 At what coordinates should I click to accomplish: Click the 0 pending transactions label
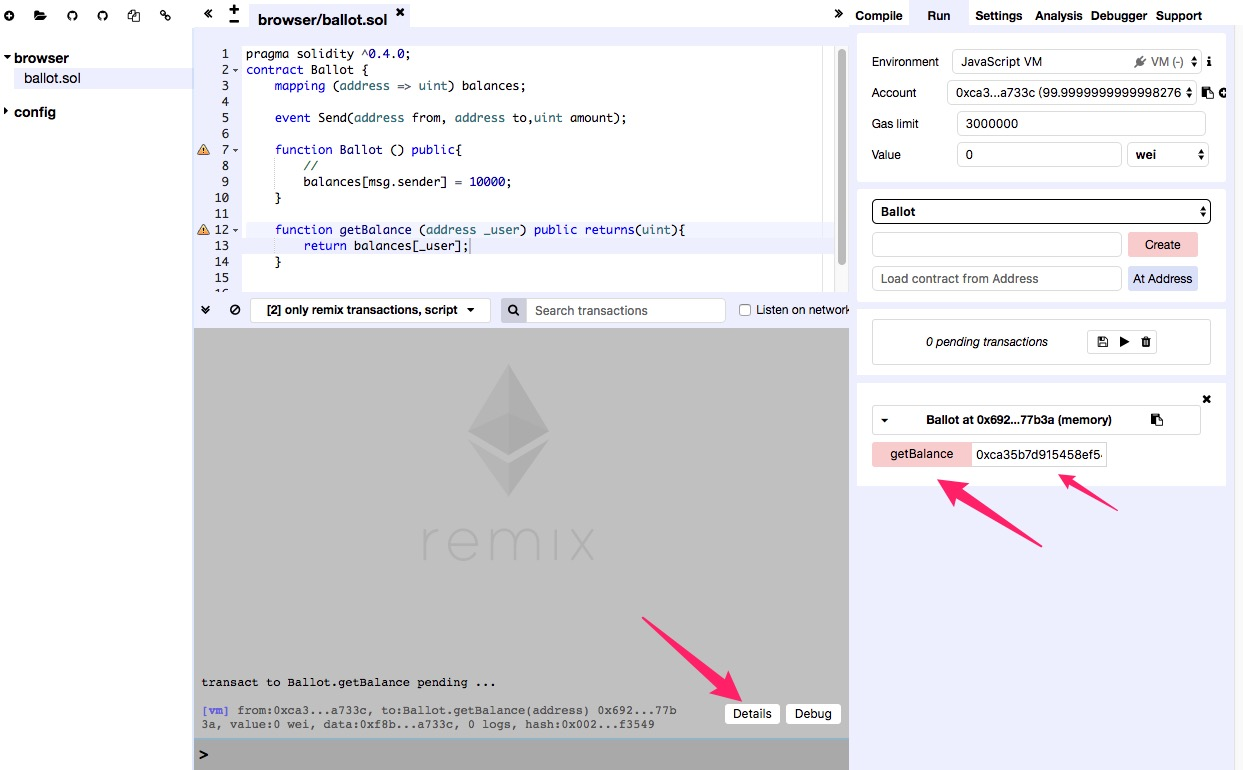click(987, 342)
